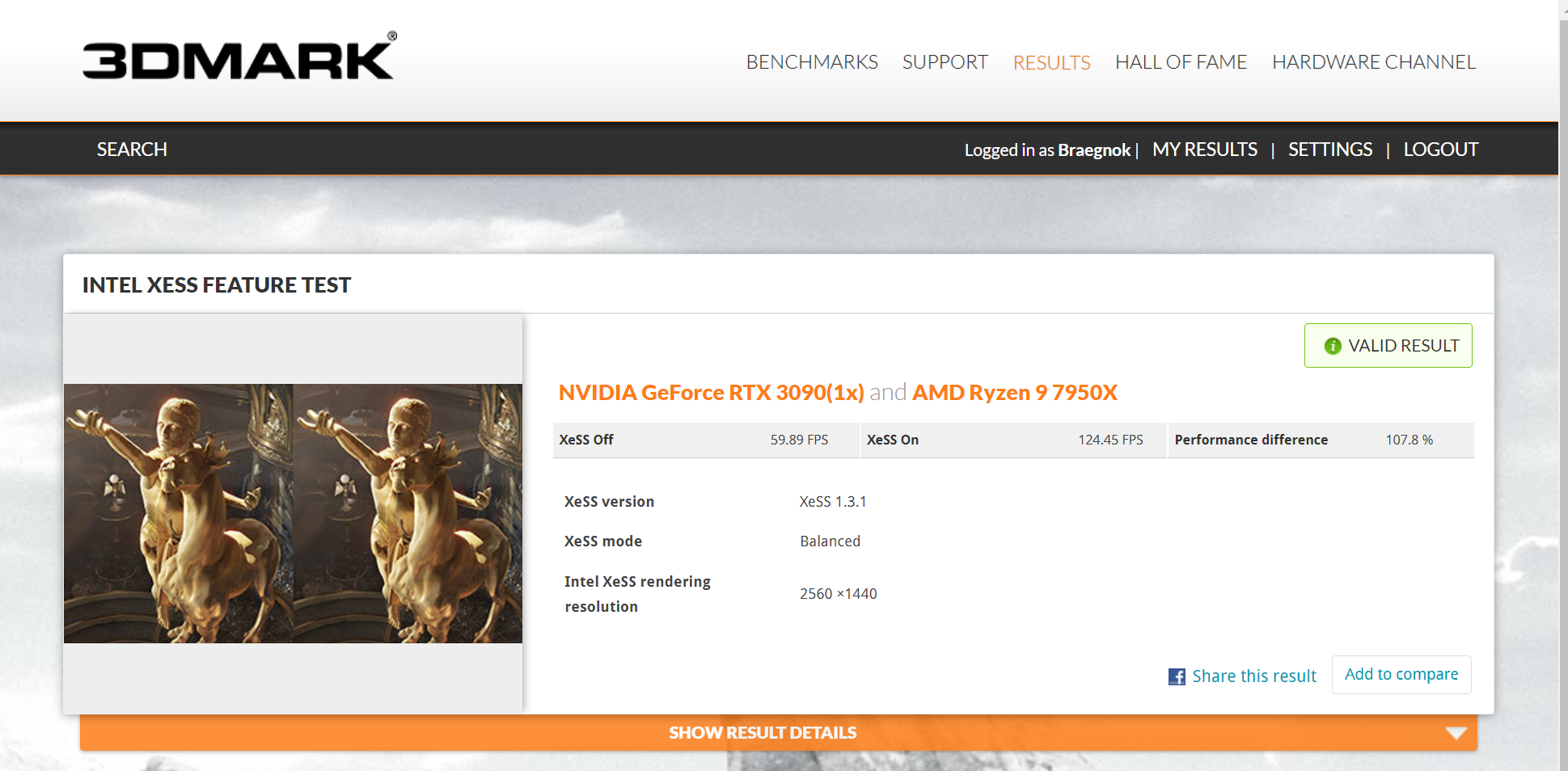Viewport: 1568px width, 771px height.
Task: Click the Braegnok username
Action: tap(1094, 150)
